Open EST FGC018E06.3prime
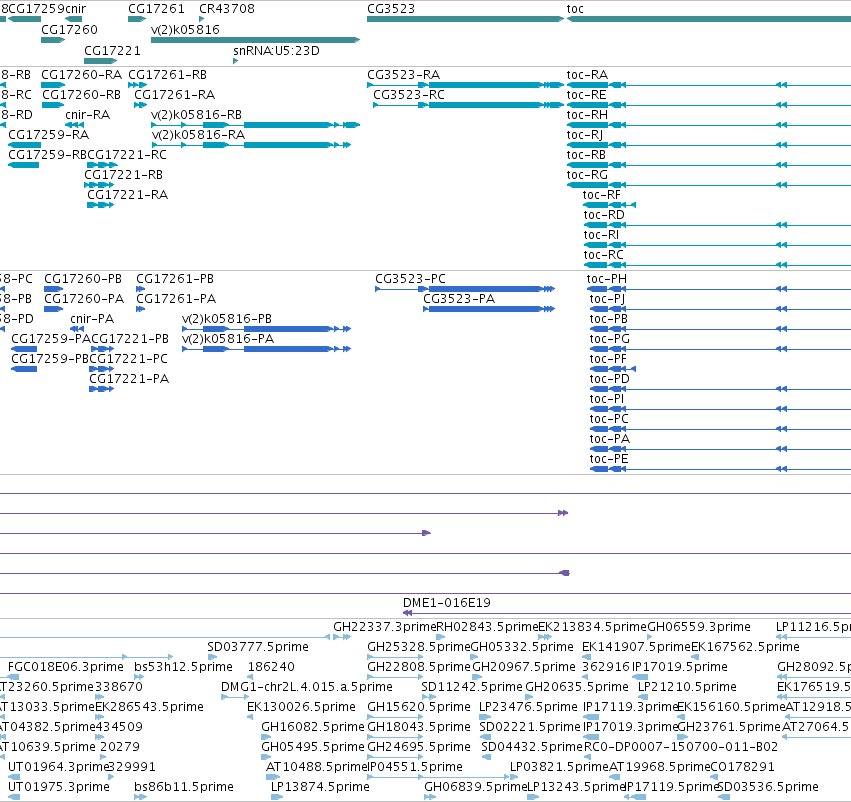The height and width of the screenshot is (802, 851). click(14, 677)
